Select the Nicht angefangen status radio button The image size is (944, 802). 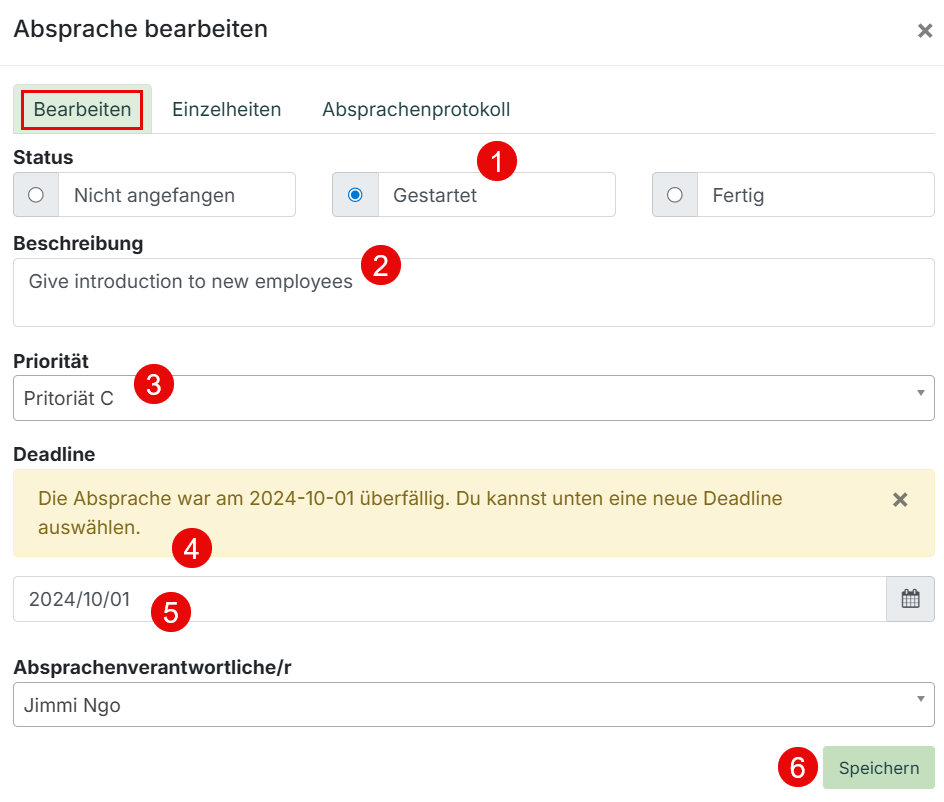(36, 195)
